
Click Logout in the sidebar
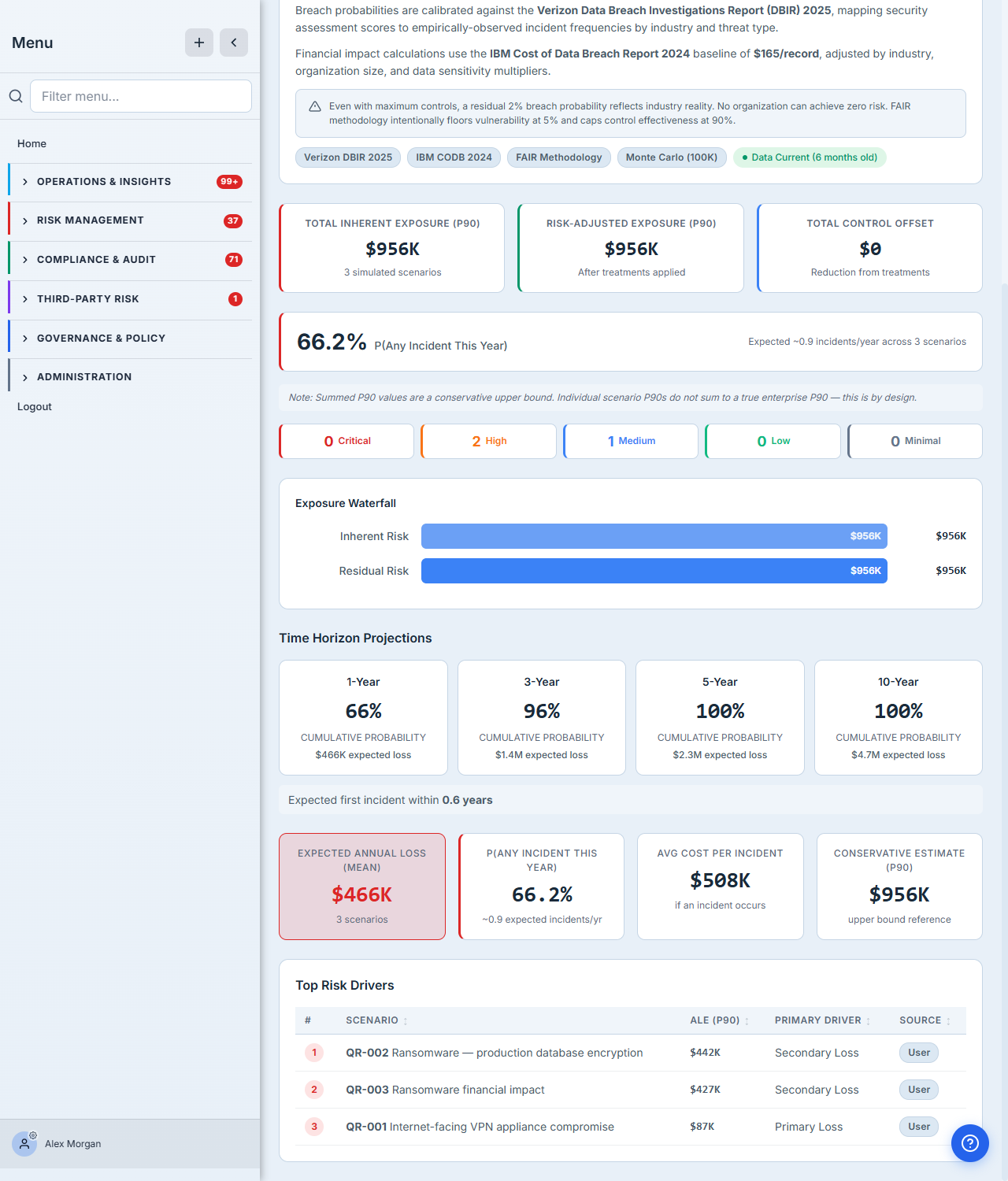tap(35, 406)
